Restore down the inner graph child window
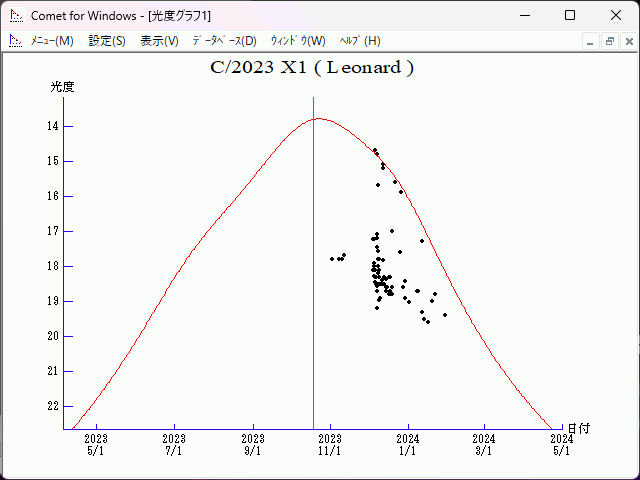The image size is (640, 480). coord(609,41)
